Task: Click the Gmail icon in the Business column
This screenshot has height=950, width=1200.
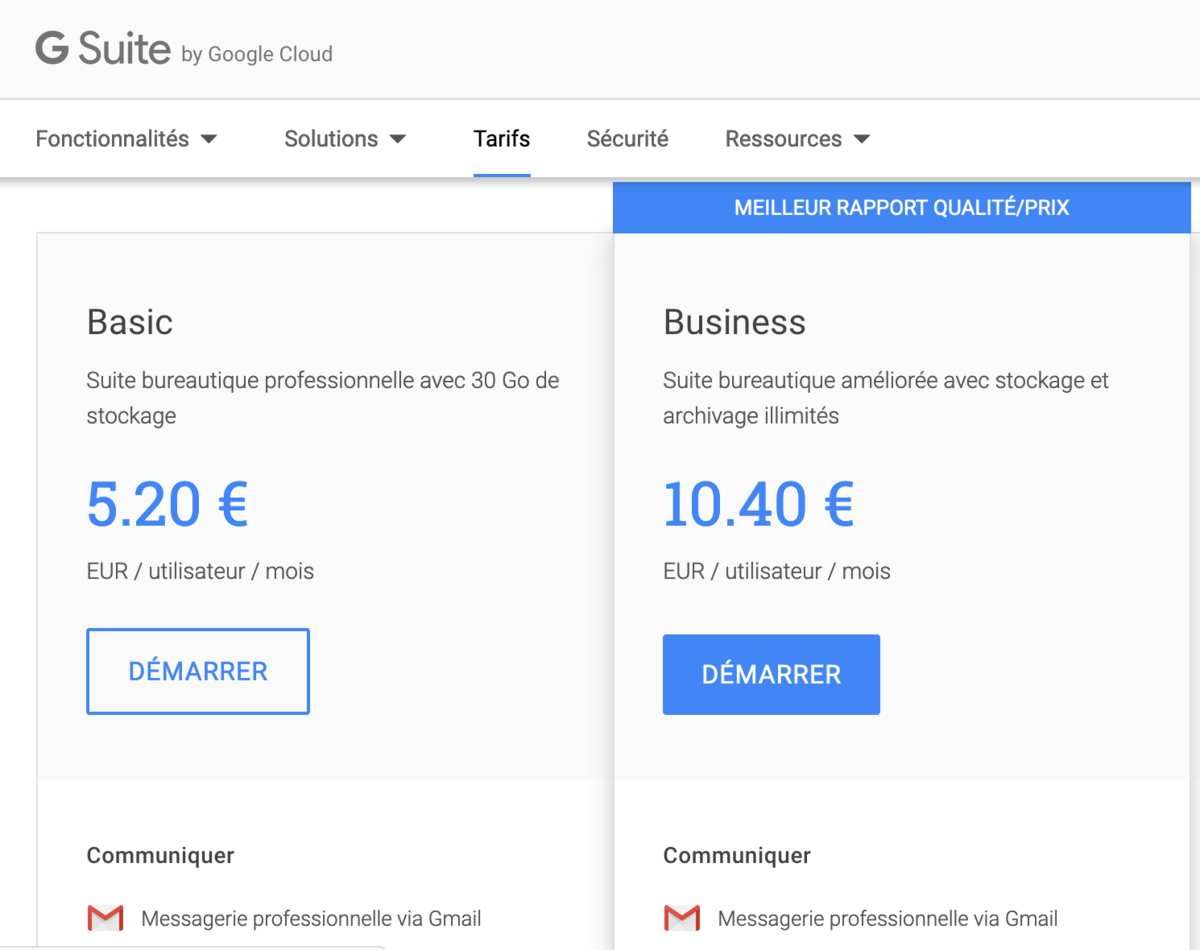Action: [x=682, y=918]
